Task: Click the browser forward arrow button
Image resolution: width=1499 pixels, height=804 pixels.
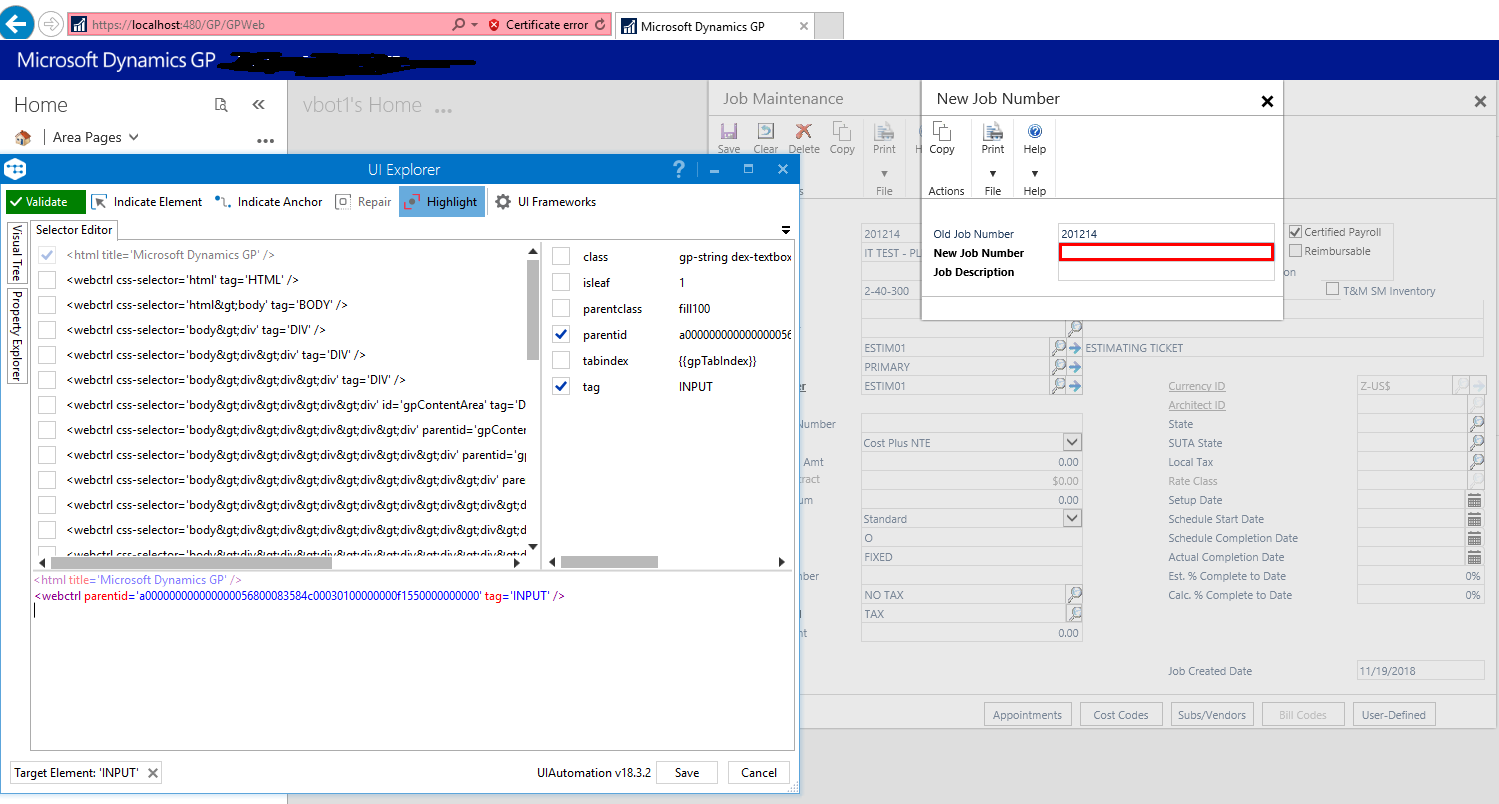Action: coord(50,23)
